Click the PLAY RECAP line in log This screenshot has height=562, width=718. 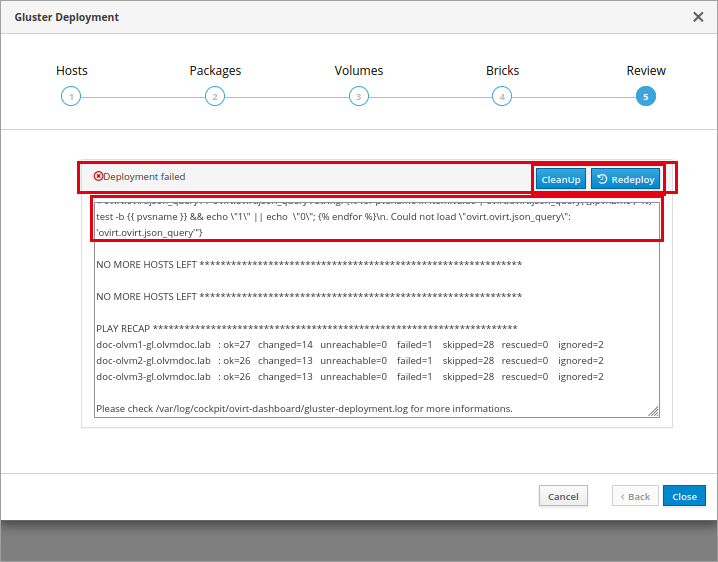(307, 328)
